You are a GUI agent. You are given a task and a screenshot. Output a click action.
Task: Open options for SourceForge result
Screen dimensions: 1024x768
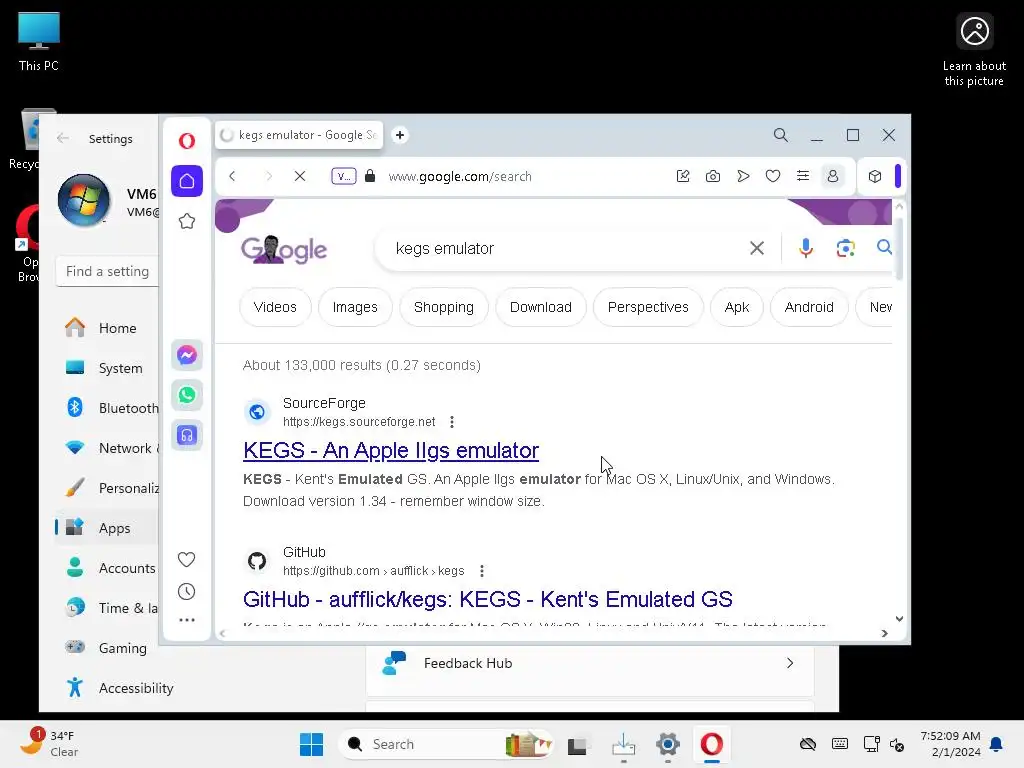click(452, 422)
